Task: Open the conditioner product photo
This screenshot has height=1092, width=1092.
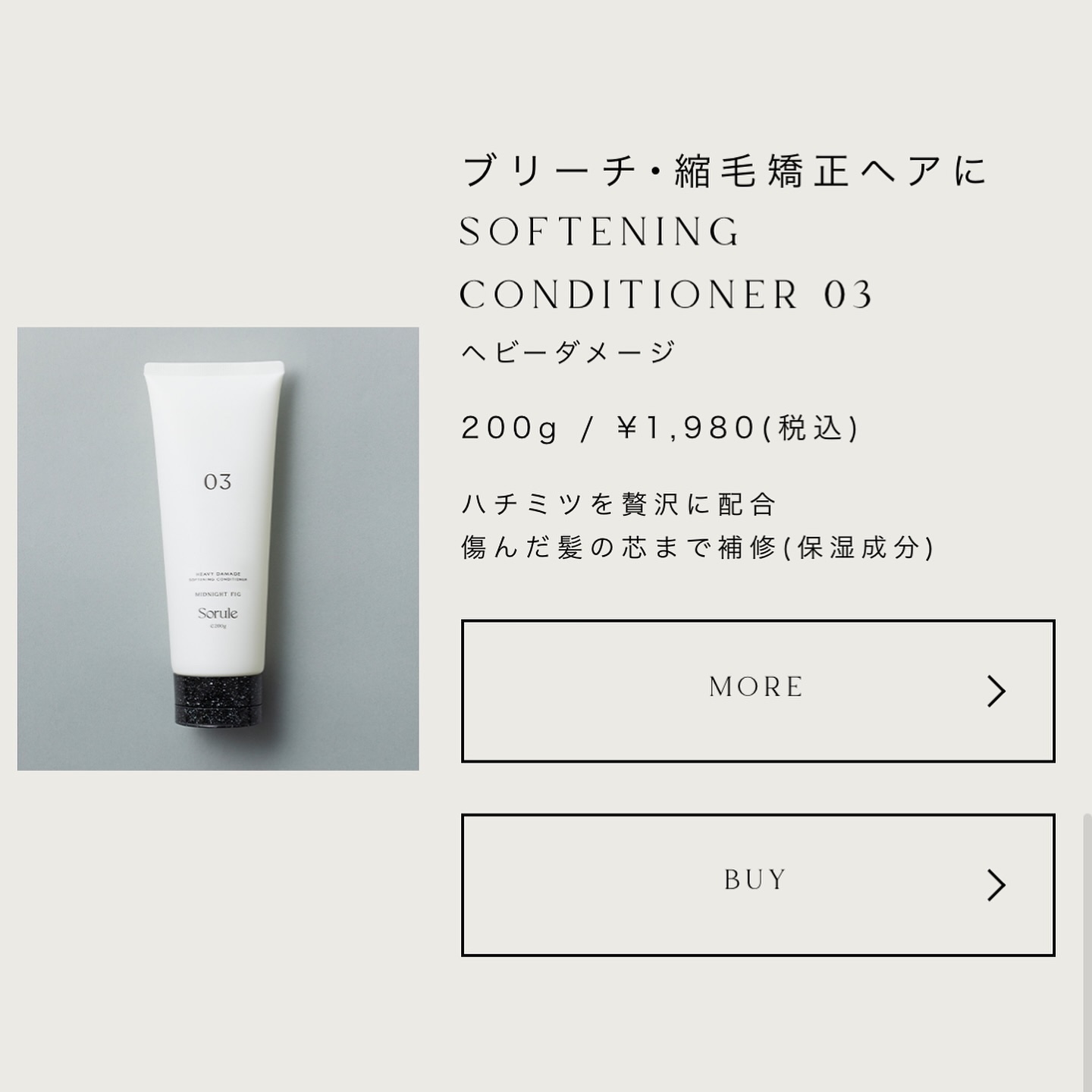Action: pos(218,548)
